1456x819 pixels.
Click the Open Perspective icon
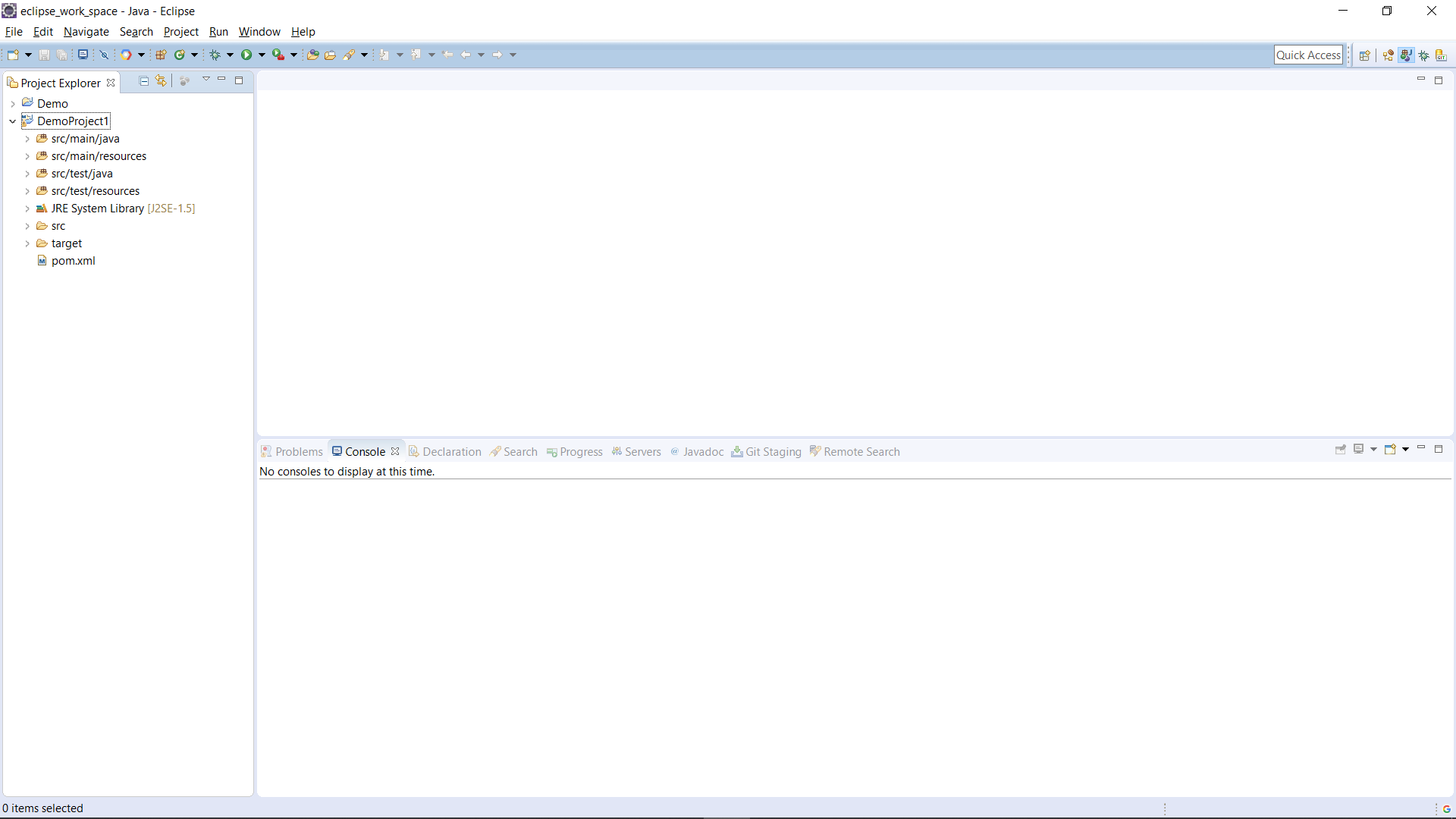click(x=1364, y=55)
